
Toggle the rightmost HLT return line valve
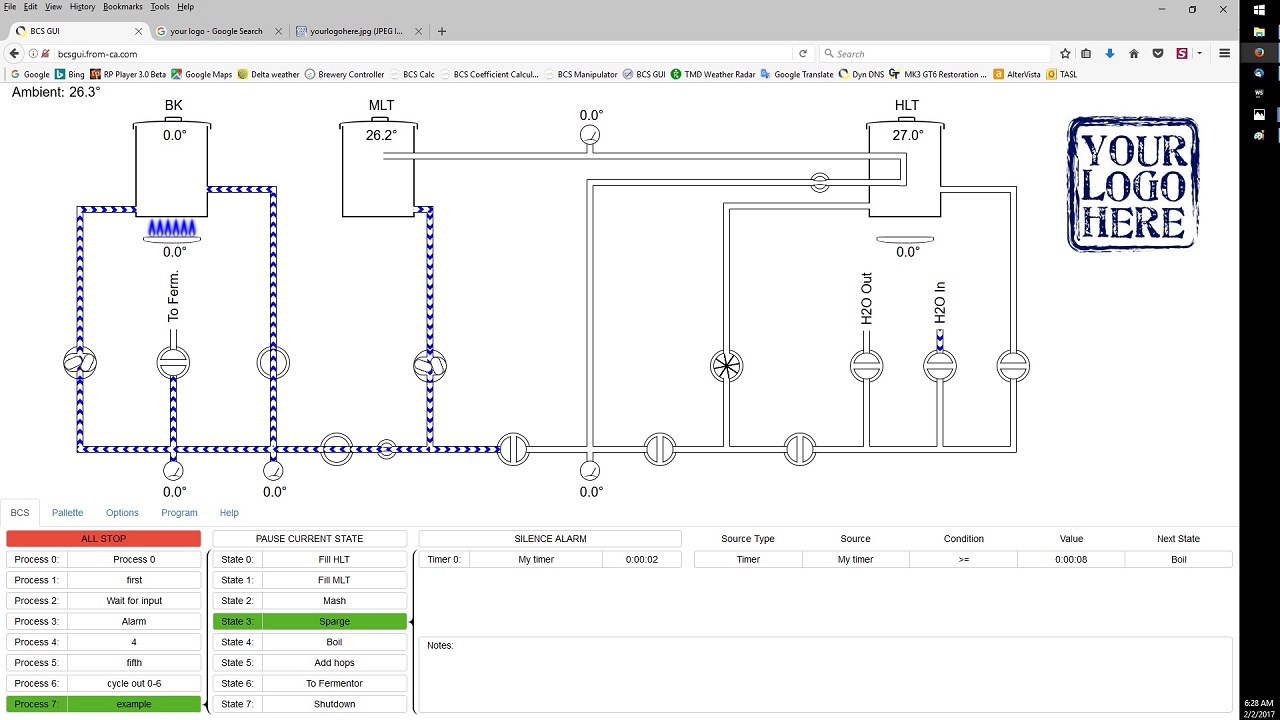pos(1013,366)
